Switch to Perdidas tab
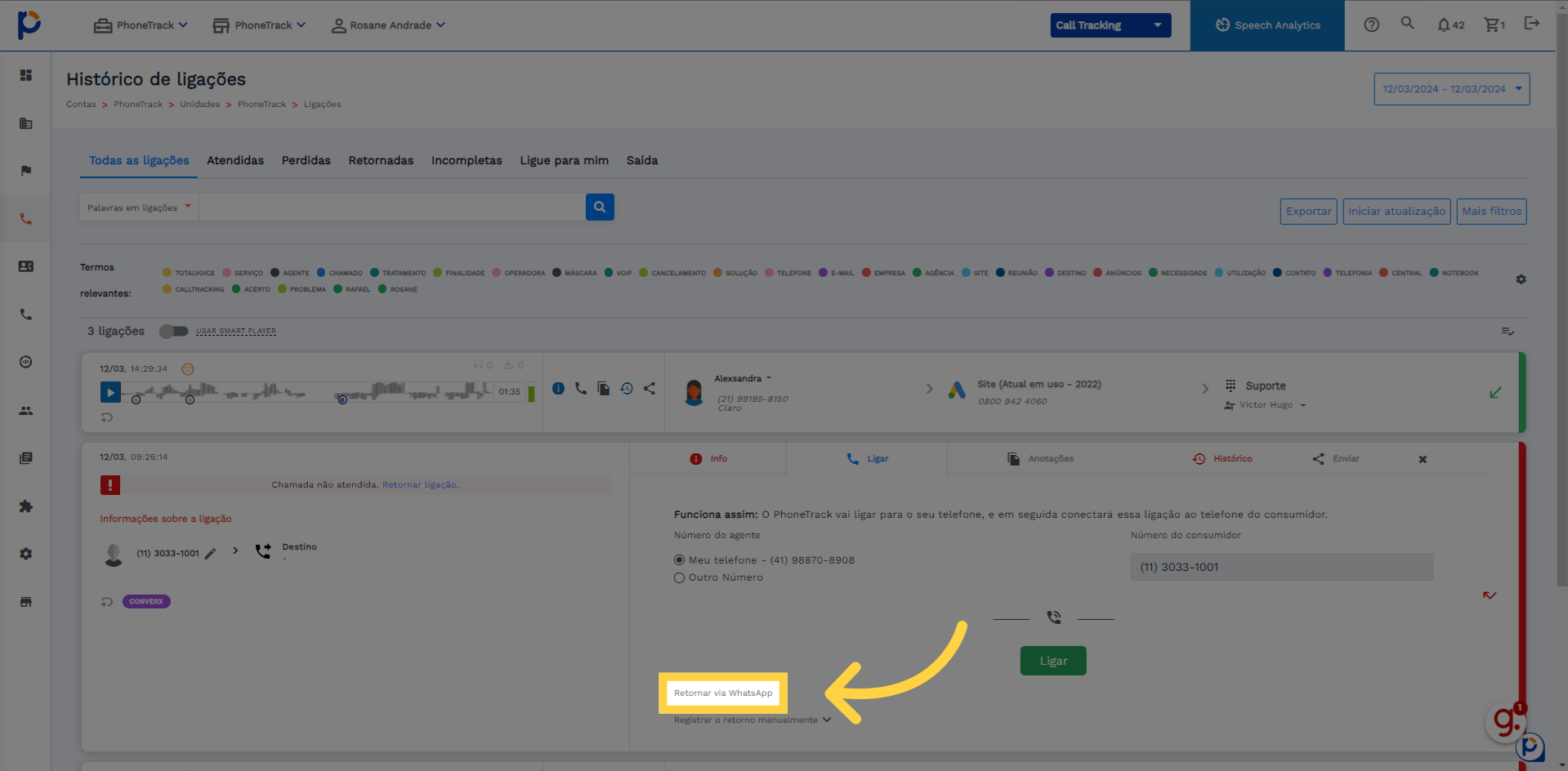This screenshot has width=1568, height=771. [x=306, y=161]
